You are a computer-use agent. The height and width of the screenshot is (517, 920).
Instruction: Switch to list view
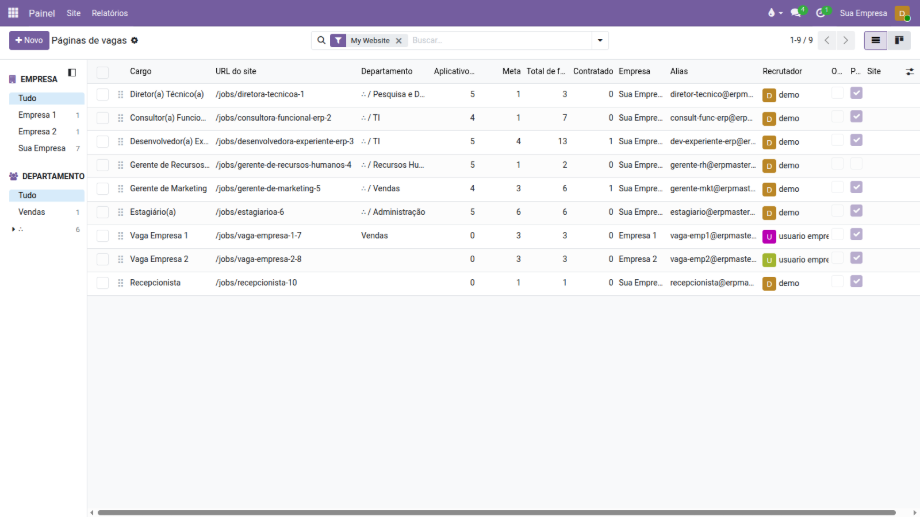tap(876, 41)
